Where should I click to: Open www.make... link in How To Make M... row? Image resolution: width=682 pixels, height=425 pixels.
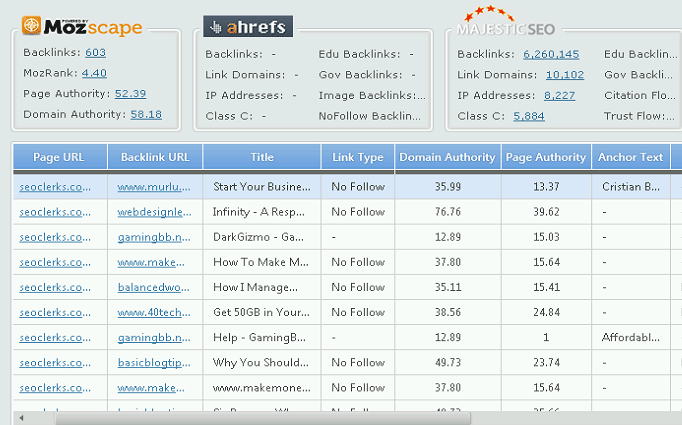(151, 262)
